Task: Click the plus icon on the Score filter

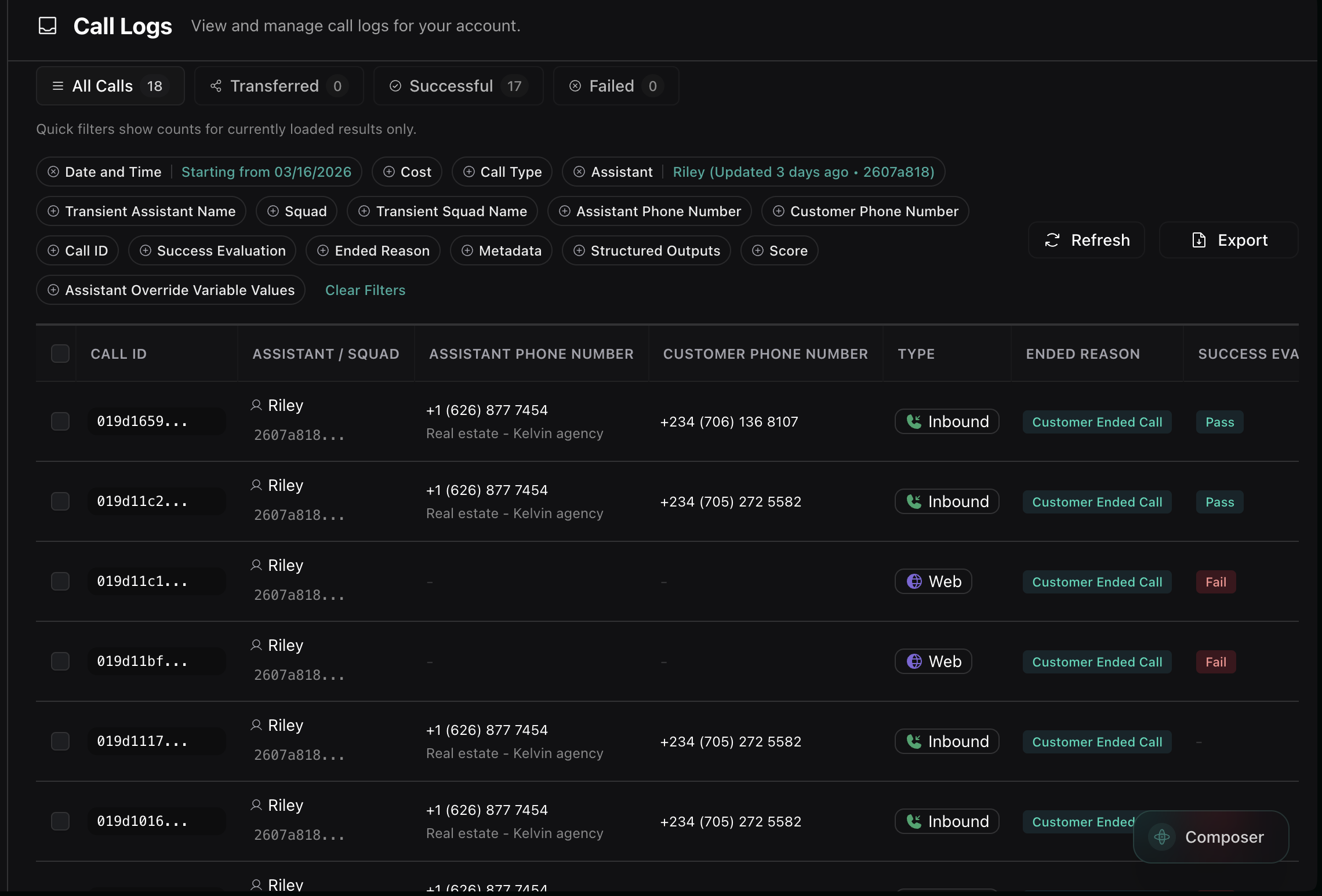Action: pyautogui.click(x=758, y=251)
